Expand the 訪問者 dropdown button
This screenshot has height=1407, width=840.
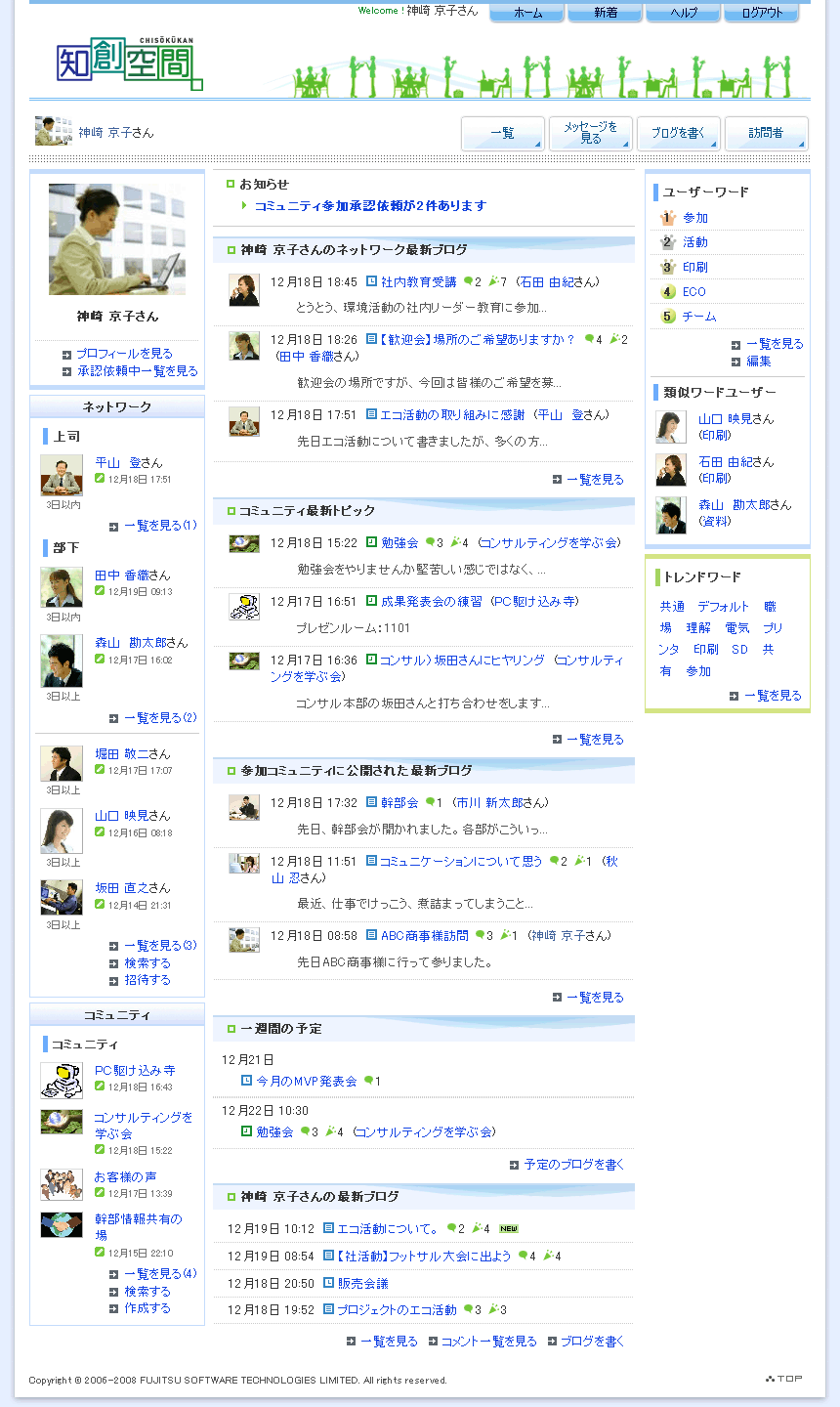(767, 133)
